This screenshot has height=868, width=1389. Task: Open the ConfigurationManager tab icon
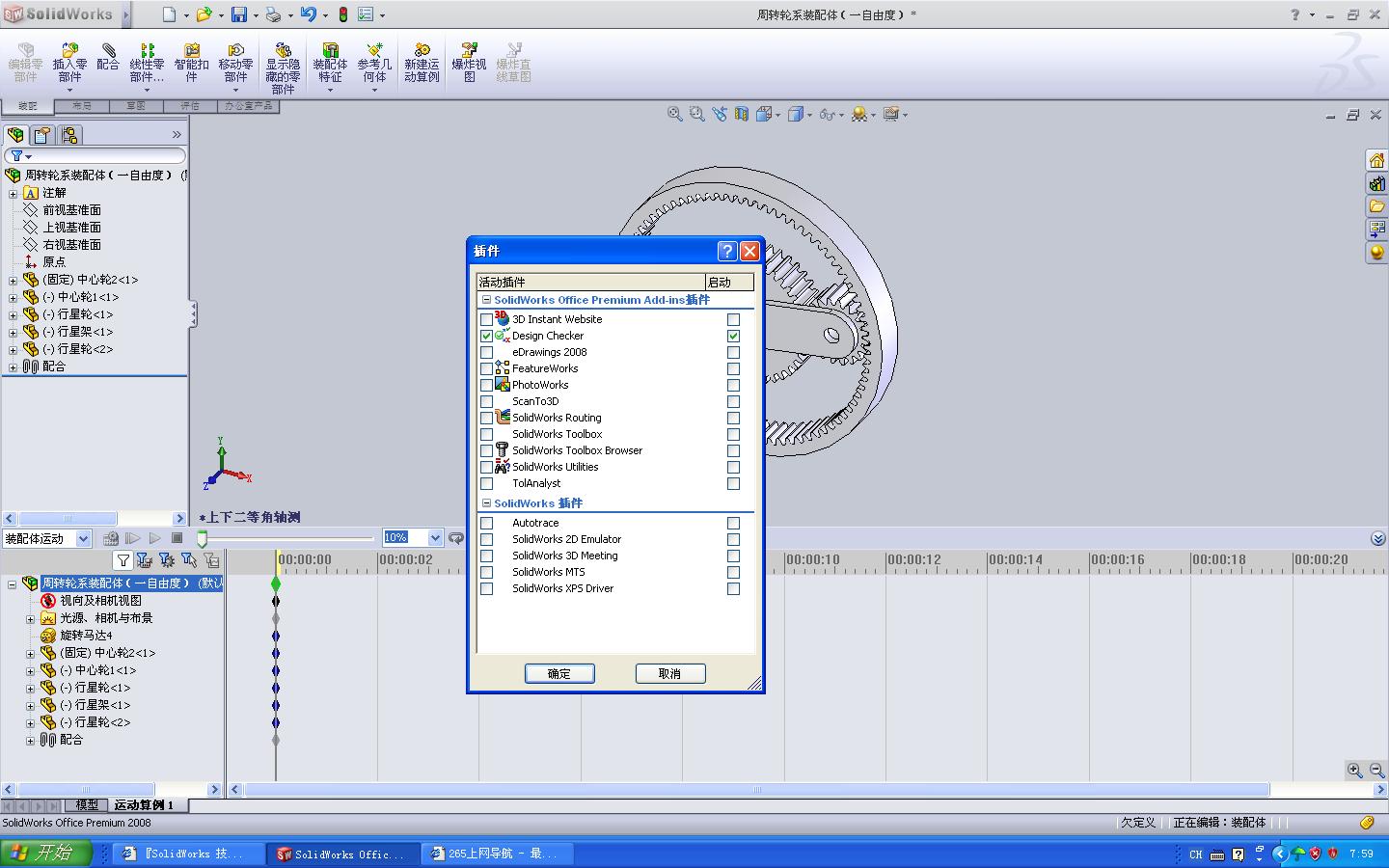pos(68,135)
